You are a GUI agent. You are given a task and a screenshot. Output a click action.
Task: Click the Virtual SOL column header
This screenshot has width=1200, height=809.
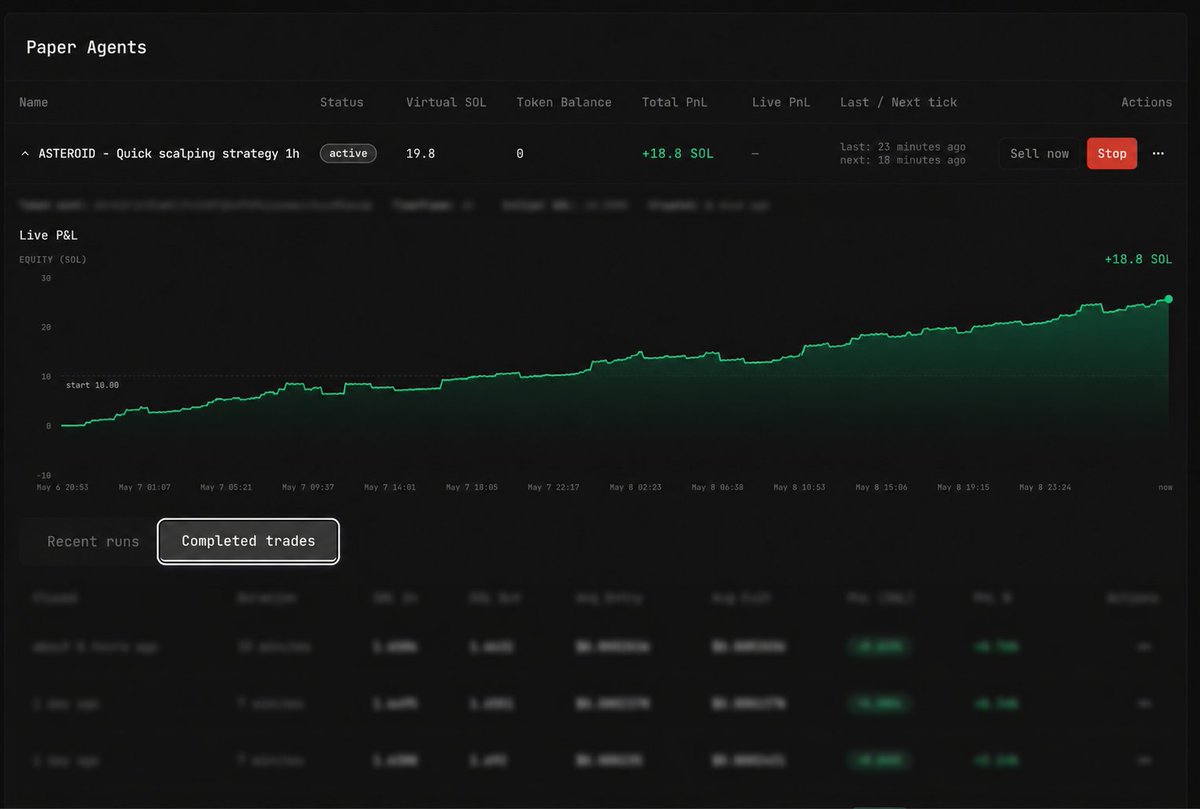[446, 102]
